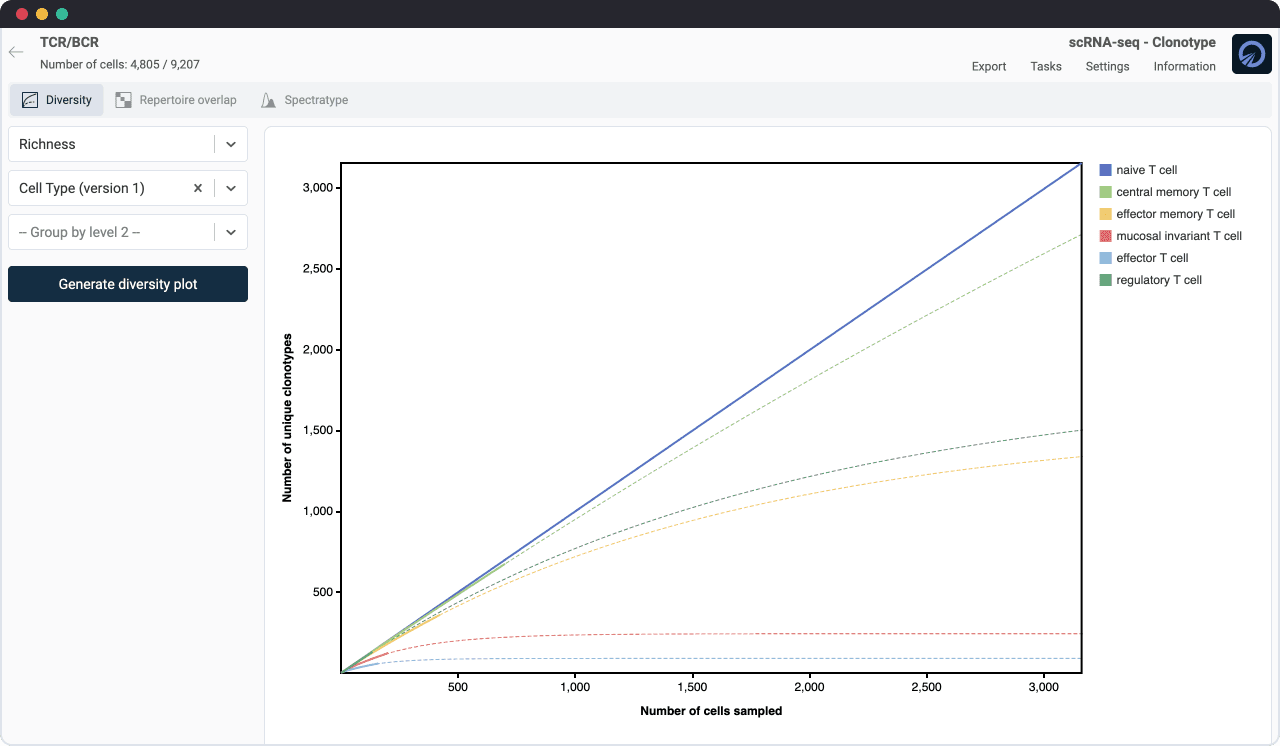The height and width of the screenshot is (746, 1280).
Task: Toggle central memory T cell legend entry
Action: (1173, 192)
